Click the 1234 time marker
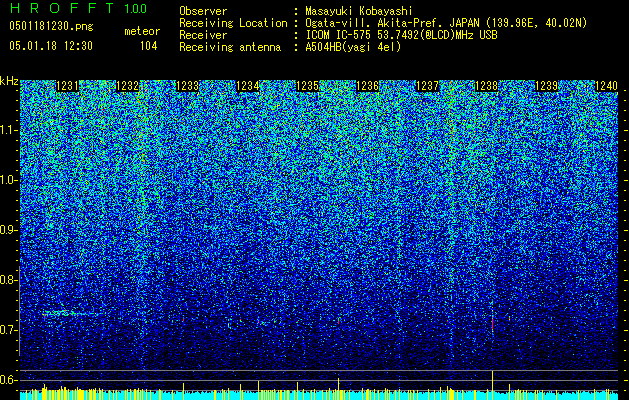629x400 pixels. [x=248, y=86]
